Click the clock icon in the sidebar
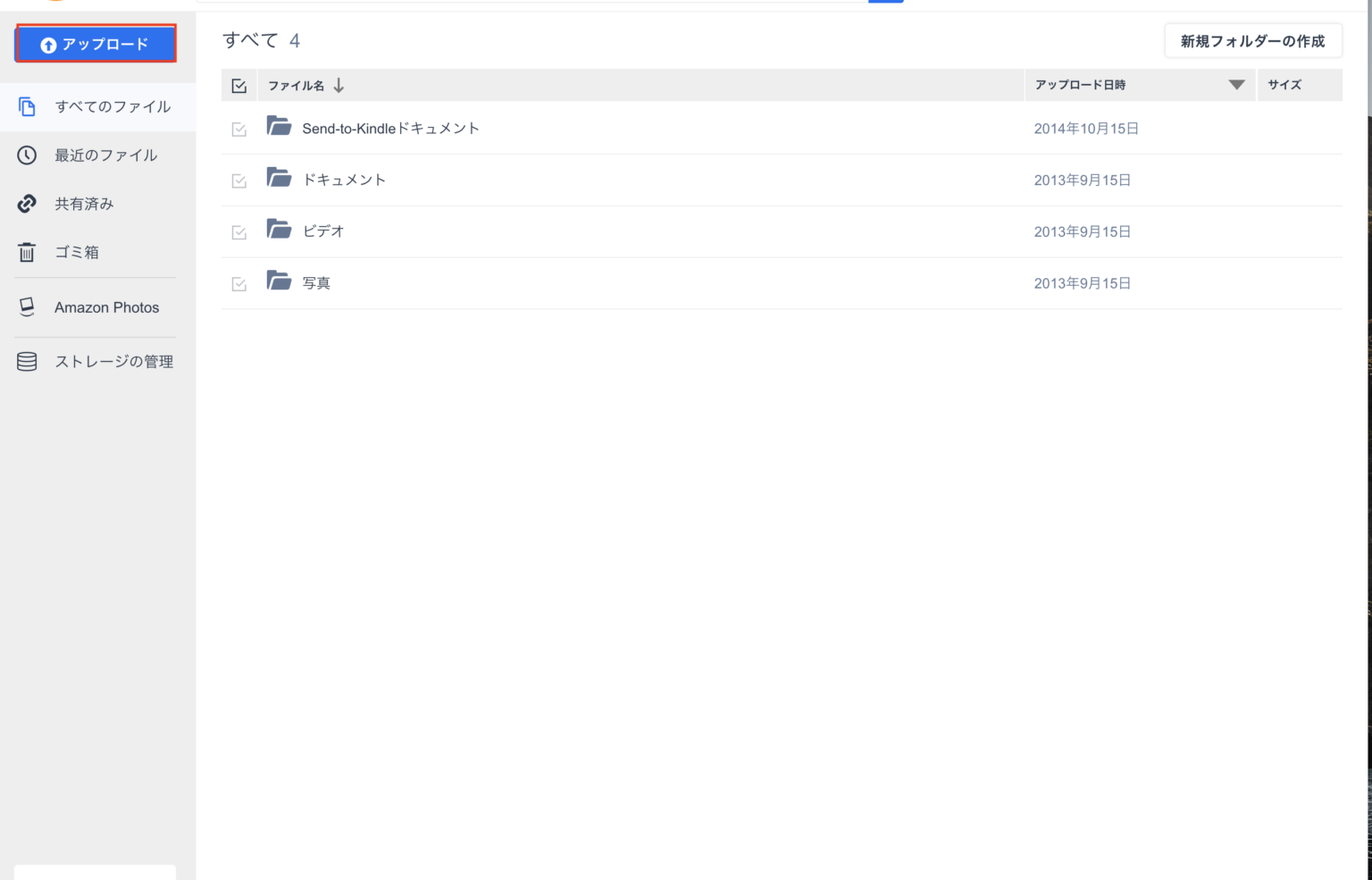 [x=27, y=155]
